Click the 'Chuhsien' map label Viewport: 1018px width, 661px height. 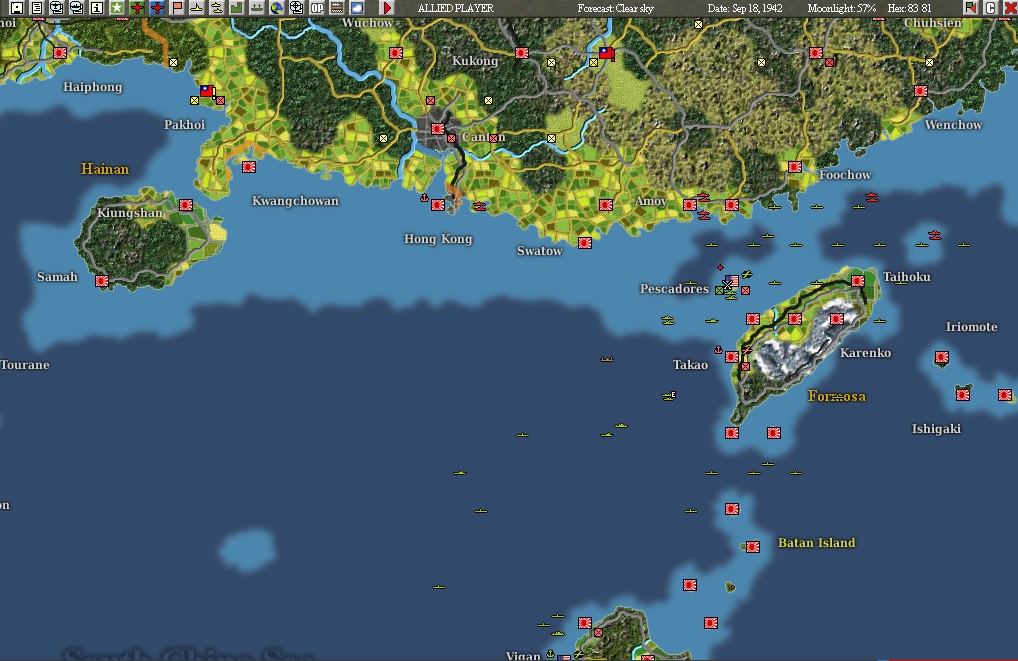pyautogui.click(x=932, y=23)
